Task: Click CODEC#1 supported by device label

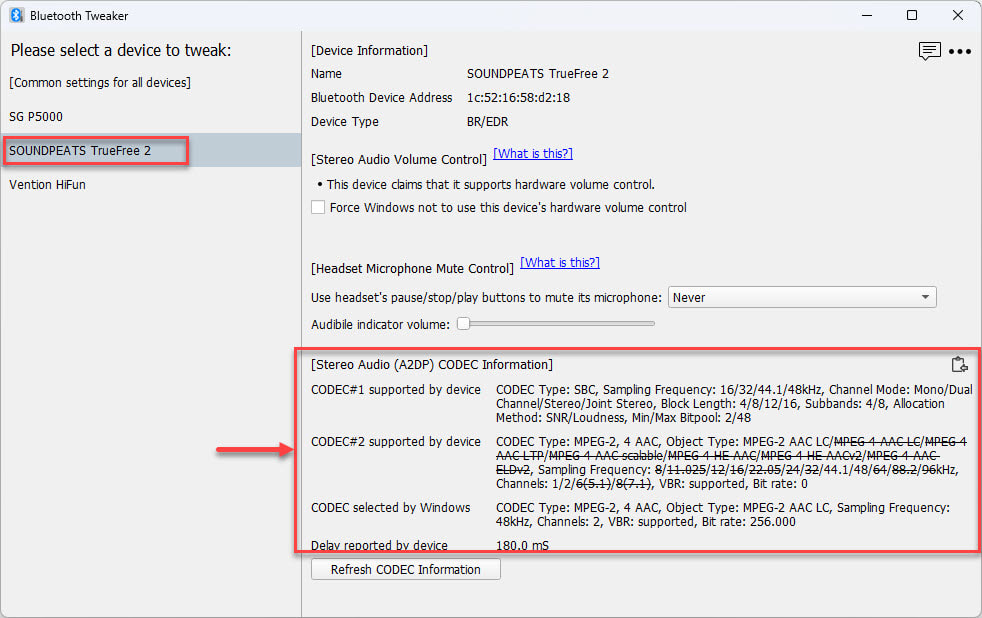Action: (x=396, y=389)
